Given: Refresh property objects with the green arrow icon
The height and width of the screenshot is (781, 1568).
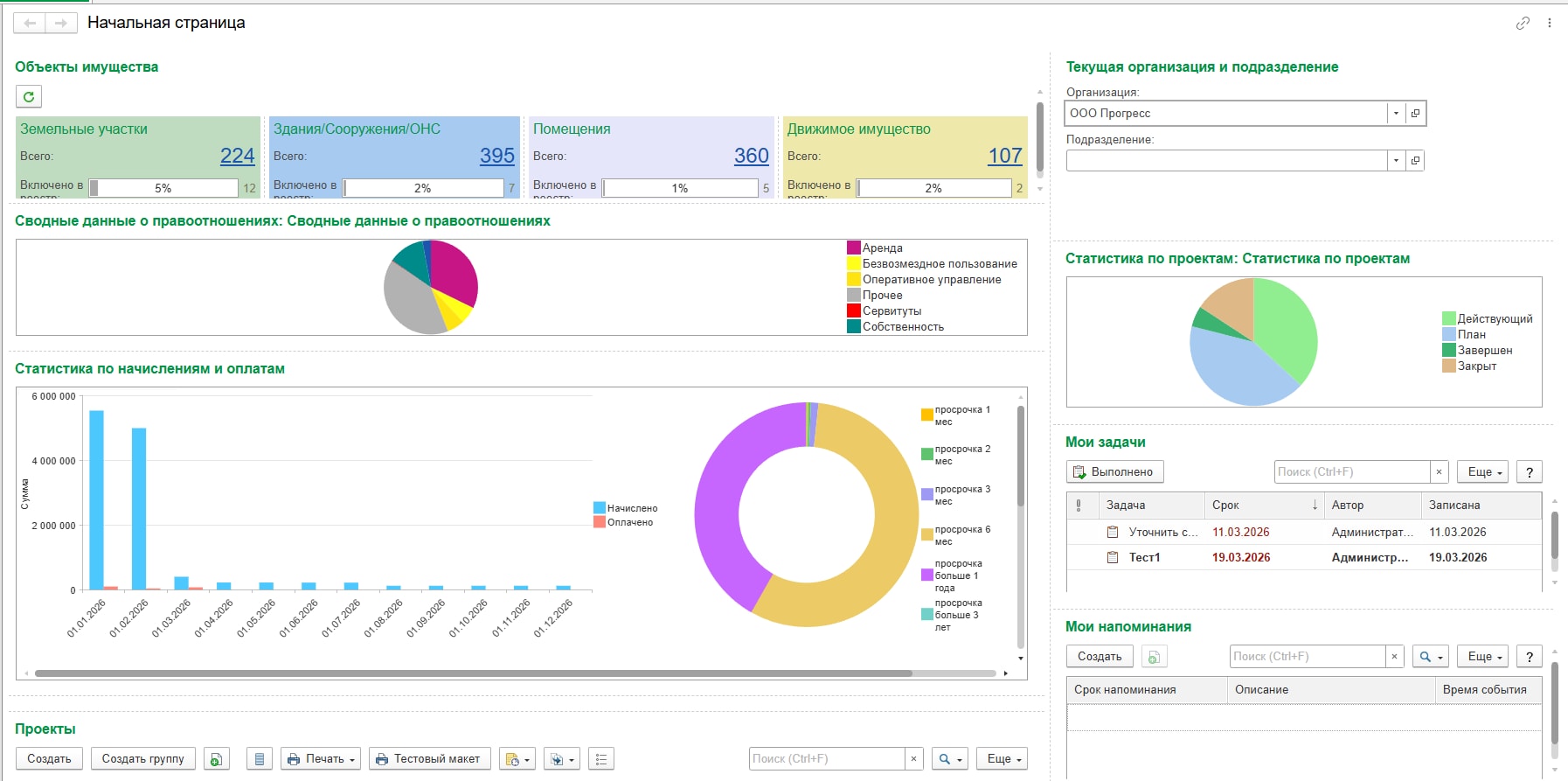Looking at the screenshot, I should [x=29, y=96].
